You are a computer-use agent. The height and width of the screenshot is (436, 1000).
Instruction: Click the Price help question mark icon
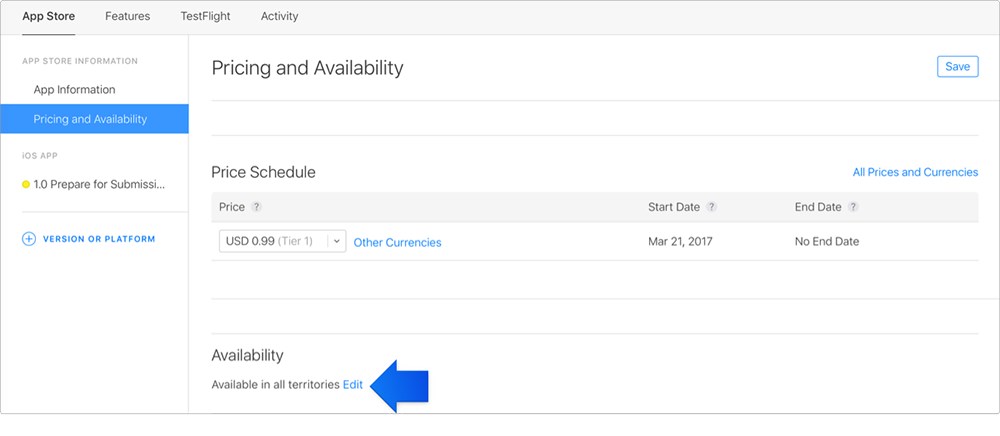click(x=256, y=207)
